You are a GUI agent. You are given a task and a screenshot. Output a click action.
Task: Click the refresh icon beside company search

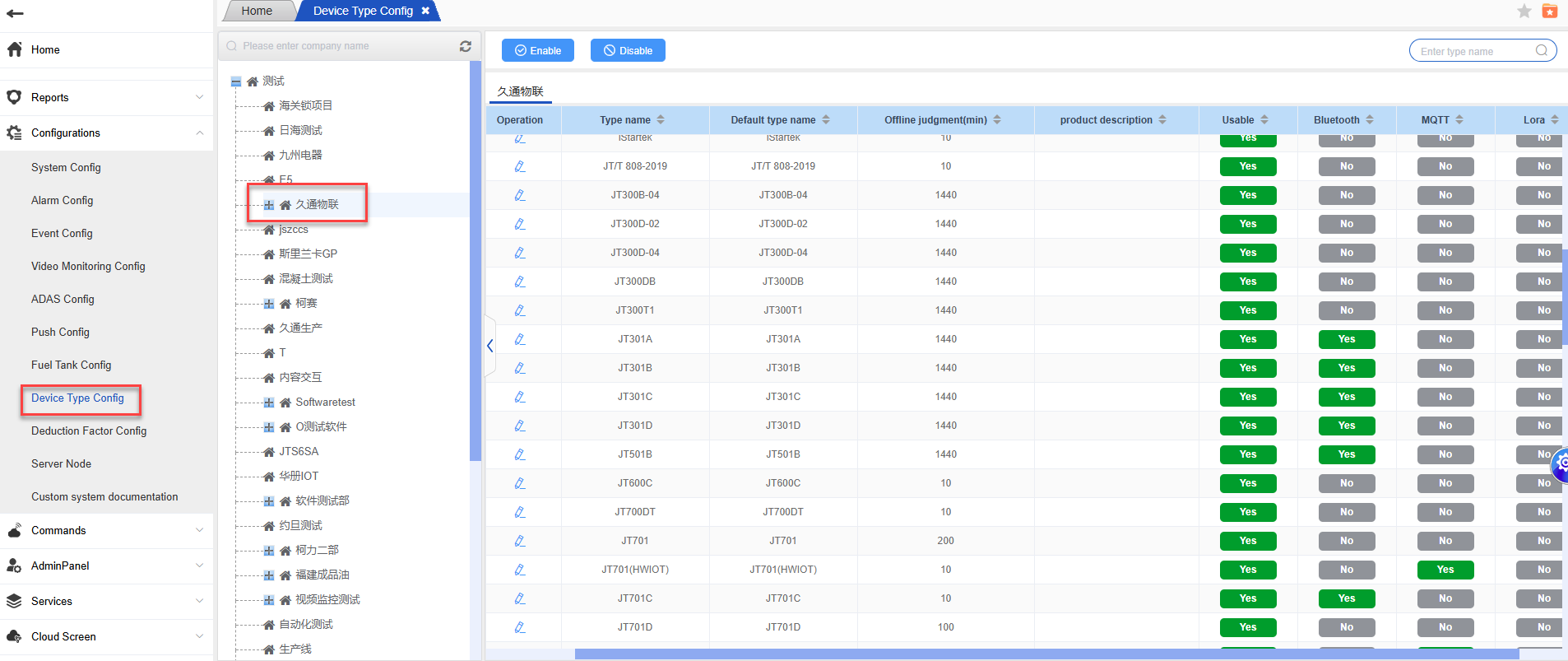tap(466, 46)
